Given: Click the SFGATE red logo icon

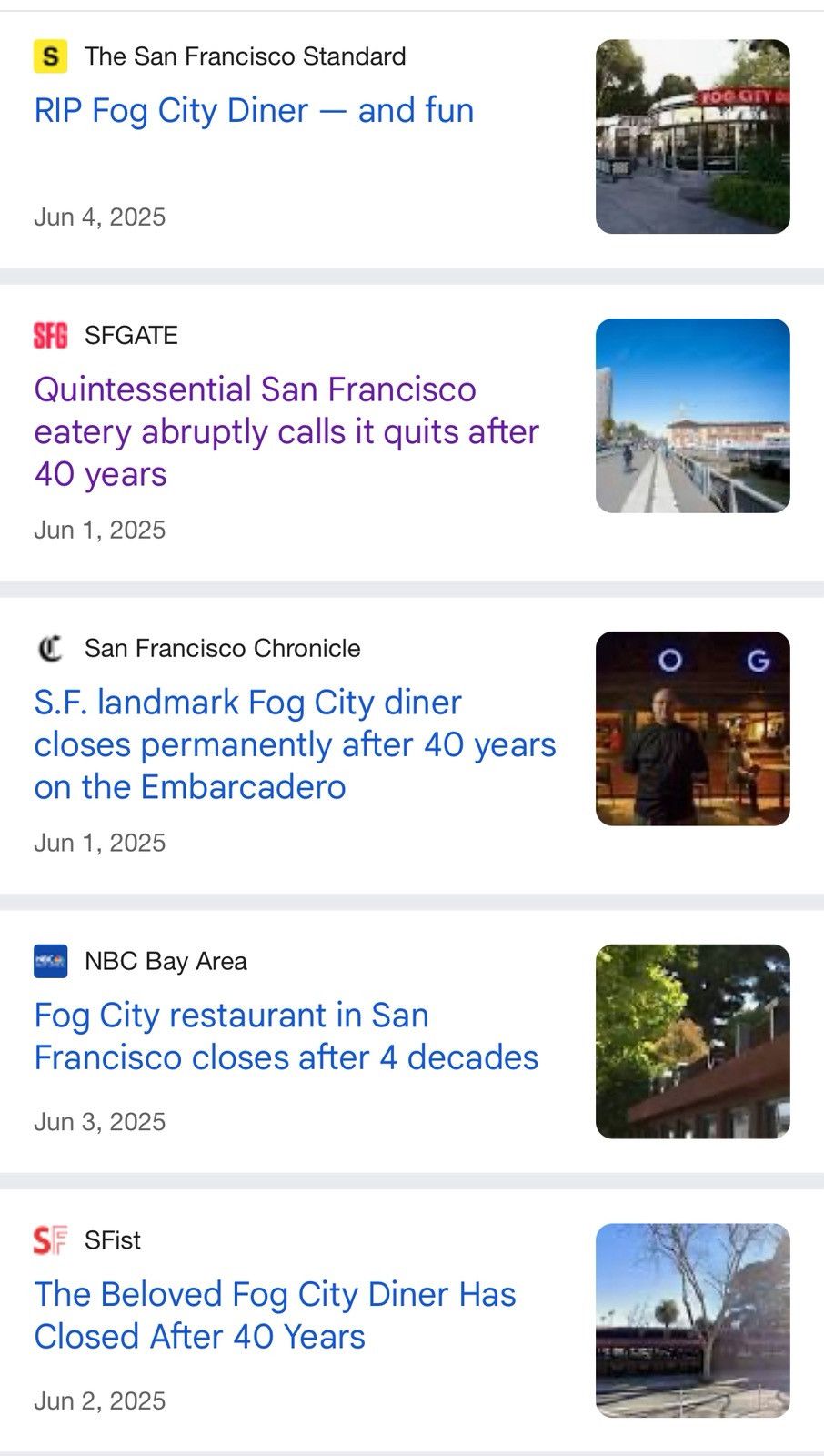Looking at the screenshot, I should [x=50, y=335].
